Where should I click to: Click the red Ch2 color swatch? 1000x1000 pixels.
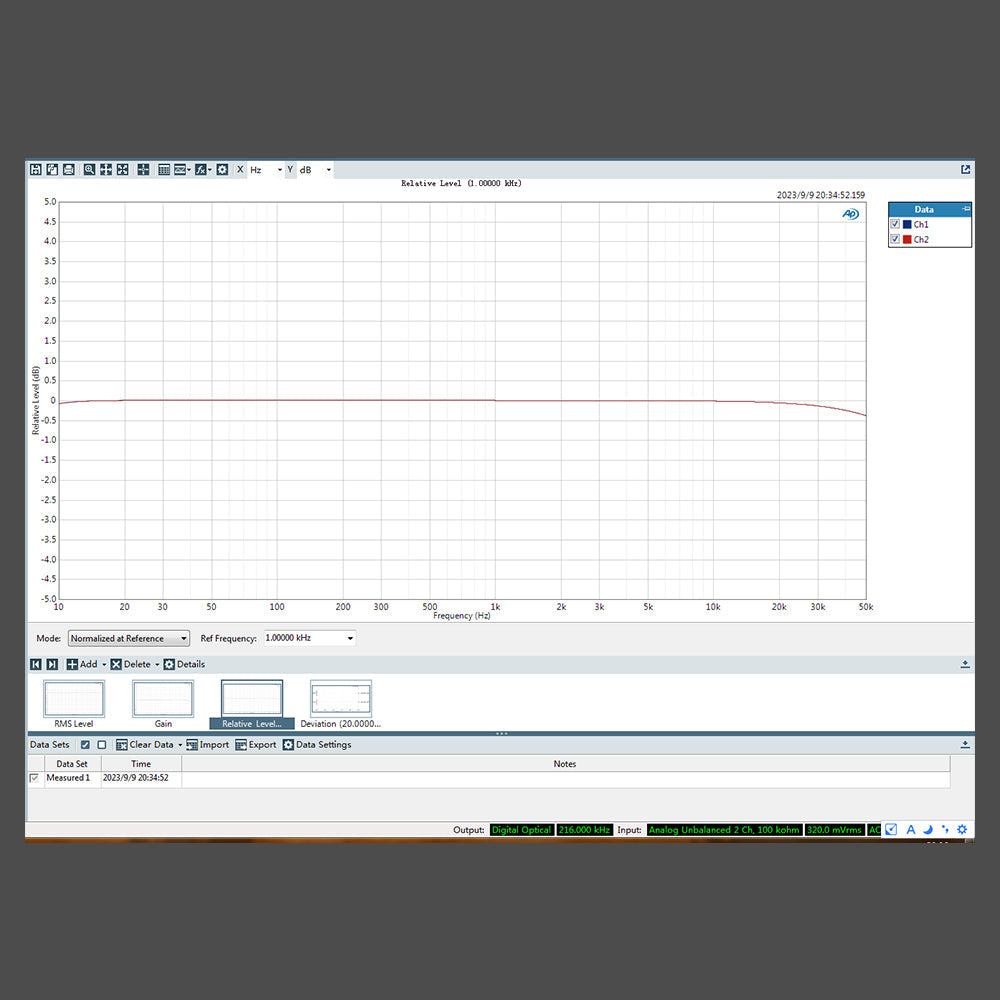(x=907, y=240)
